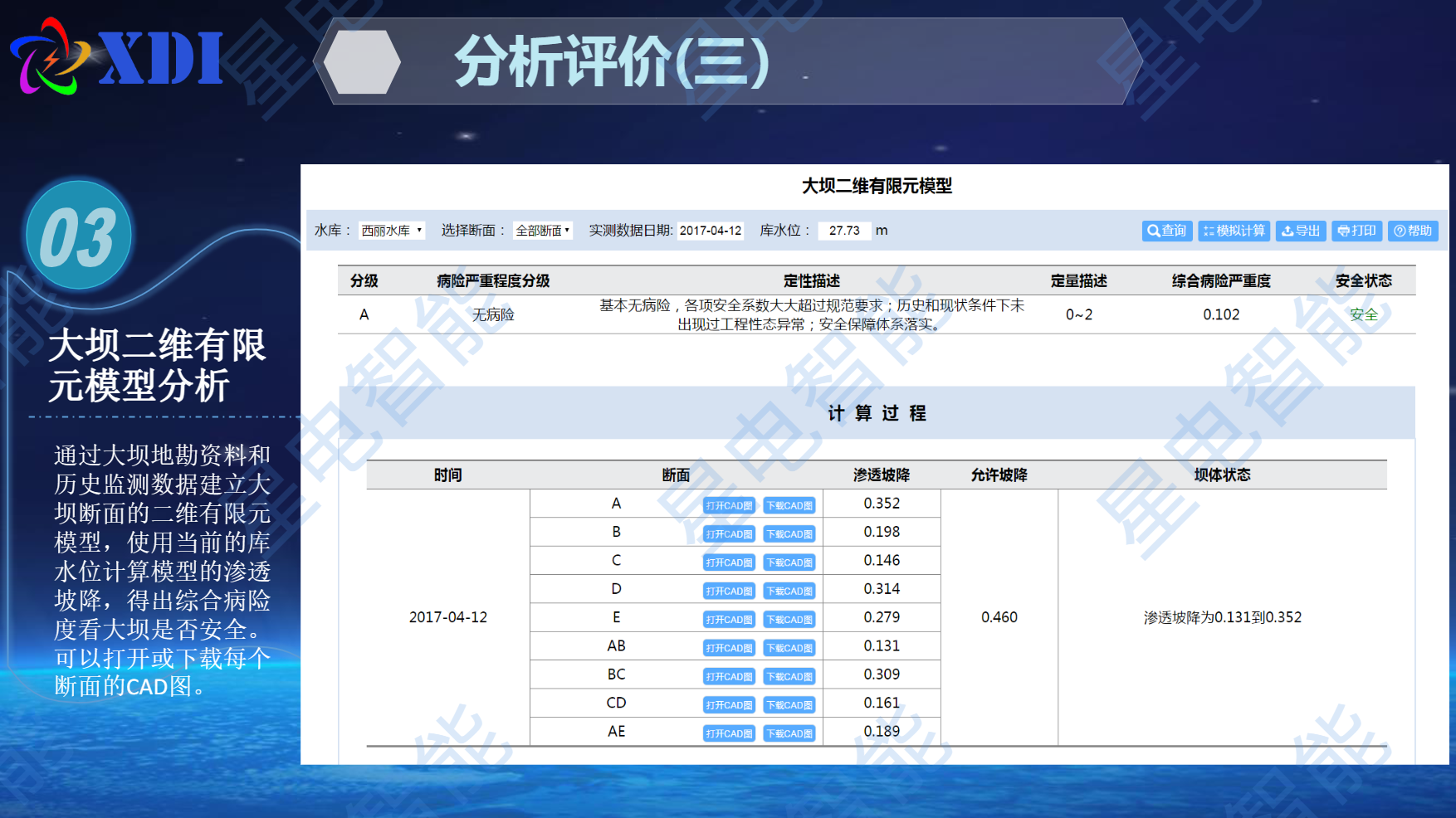Viewport: 1456px width, 818px height.
Task: Click the 2017-04-12 time cell
Action: coord(448,617)
